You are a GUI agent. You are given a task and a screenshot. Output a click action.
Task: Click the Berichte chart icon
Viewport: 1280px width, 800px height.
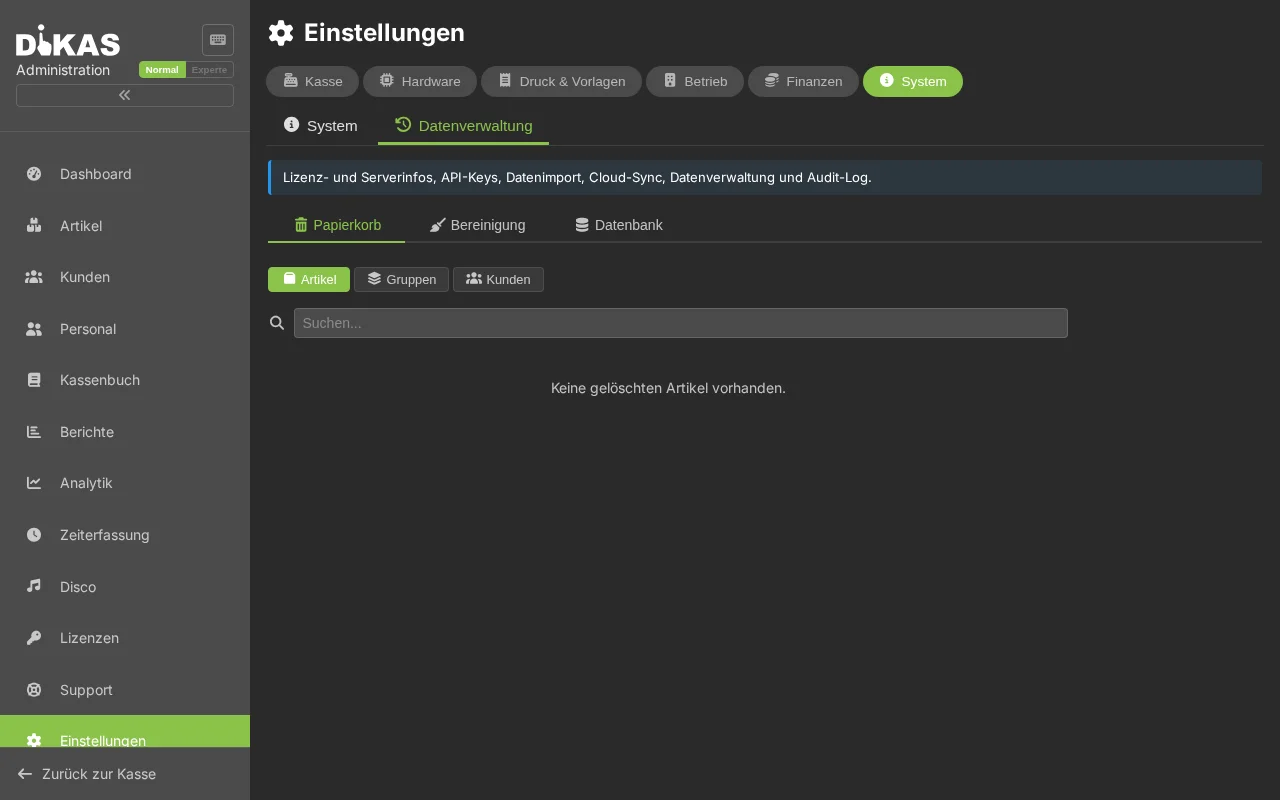[x=34, y=432]
